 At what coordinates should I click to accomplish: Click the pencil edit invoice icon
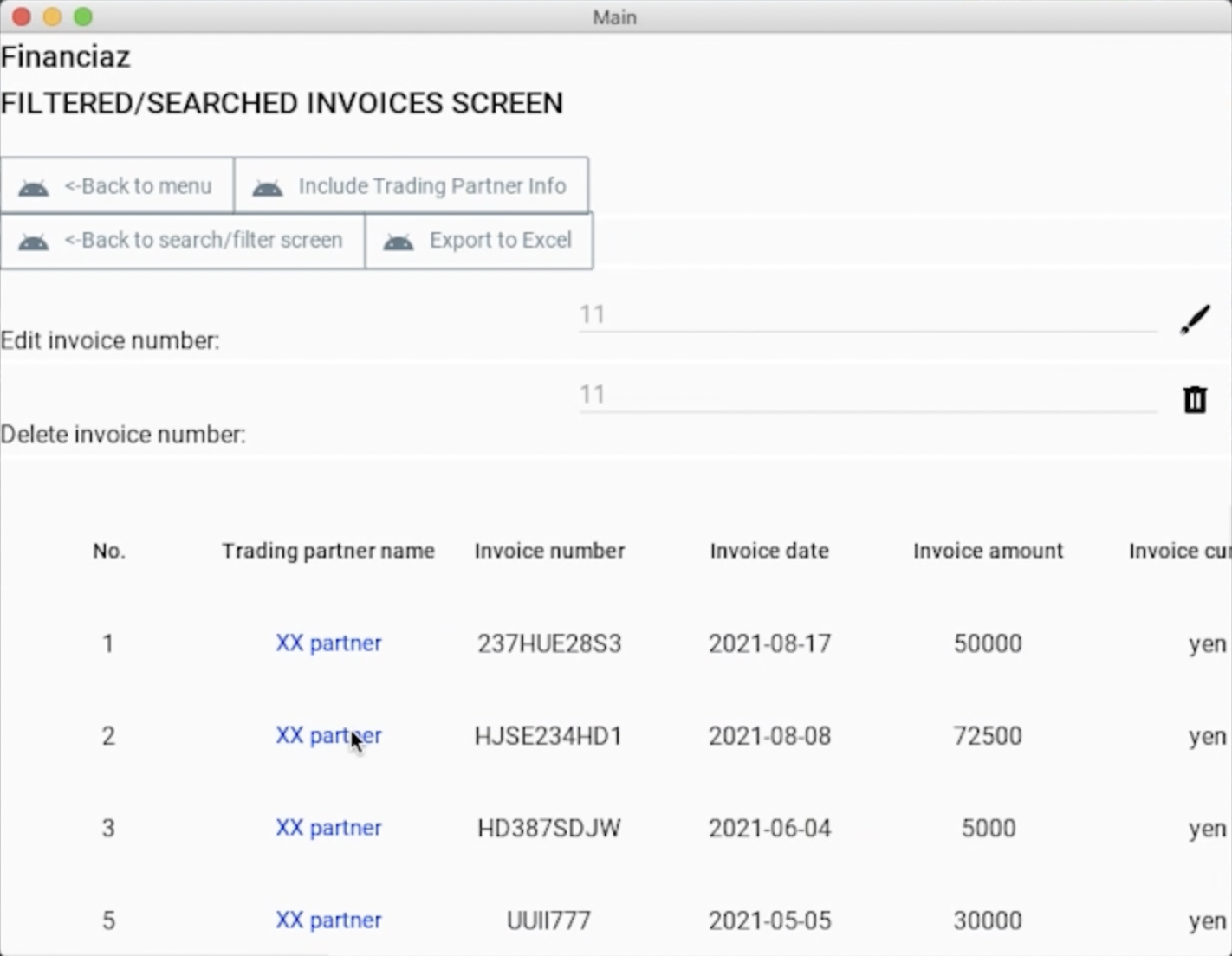coord(1195,320)
